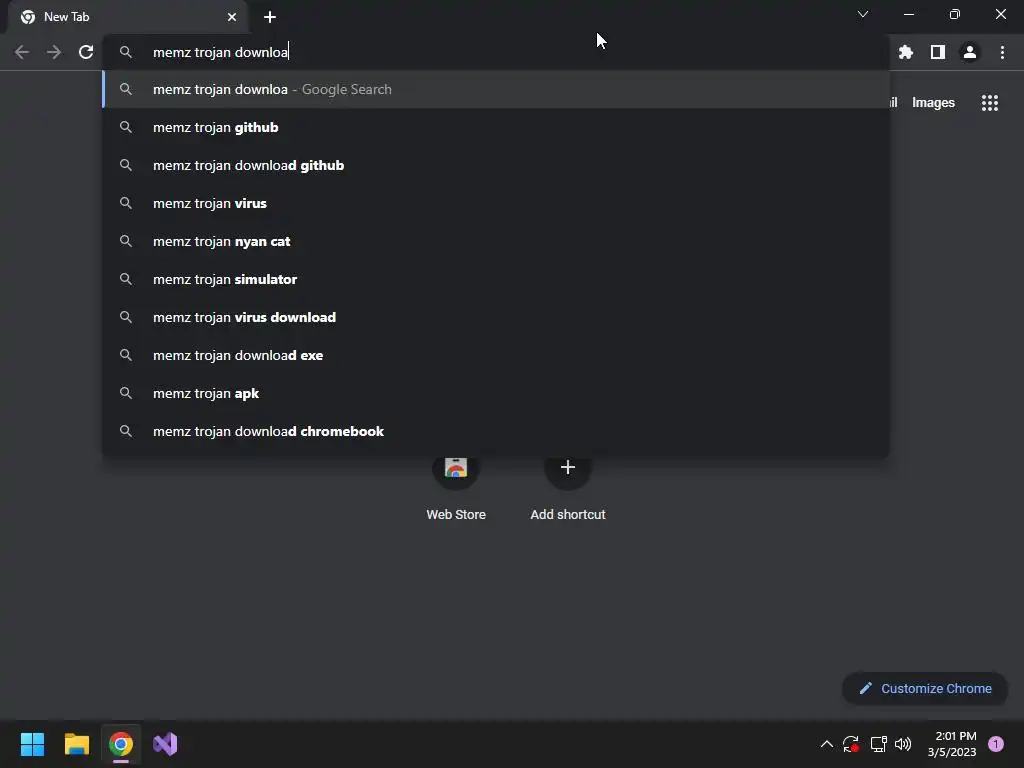
Task: Switch to the New Tab tab
Action: coord(128,17)
